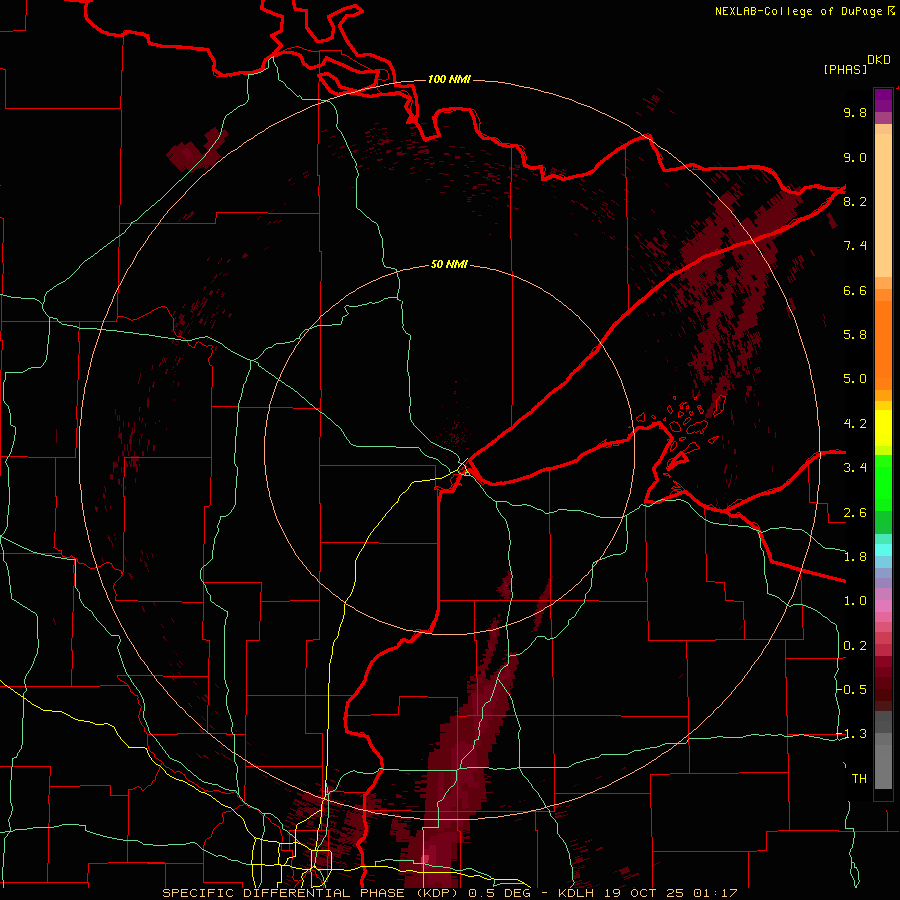The height and width of the screenshot is (900, 900).
Task: Click the TH threshold label on scale
Action: tap(859, 779)
